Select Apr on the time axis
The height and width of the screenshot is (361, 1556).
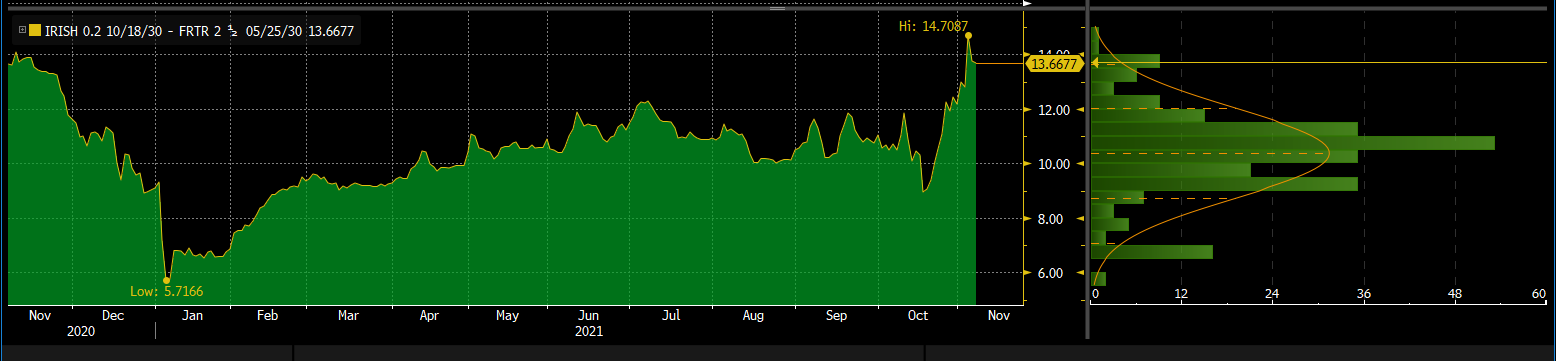(x=429, y=315)
